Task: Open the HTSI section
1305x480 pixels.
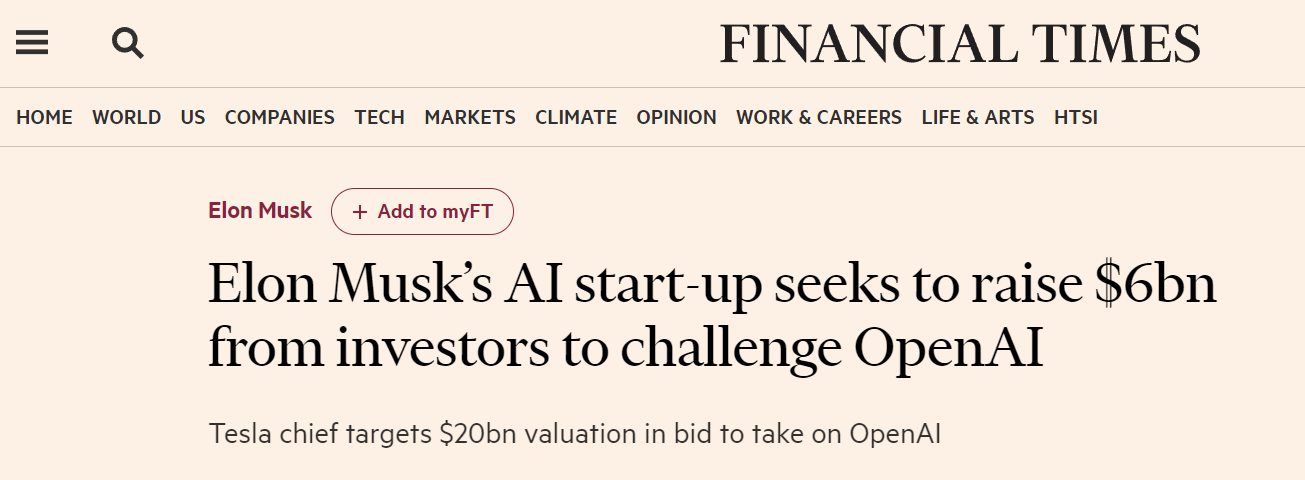Action: [1076, 117]
